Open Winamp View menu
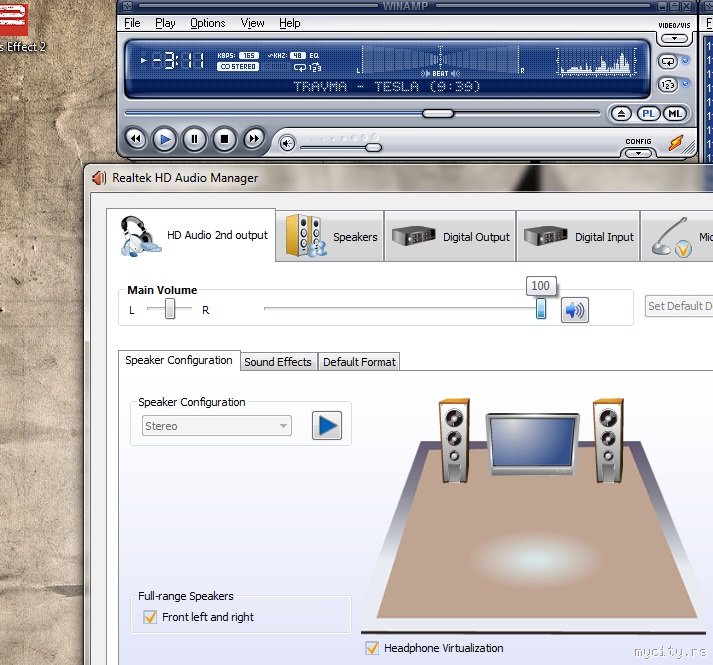The image size is (713, 665). pos(252,23)
